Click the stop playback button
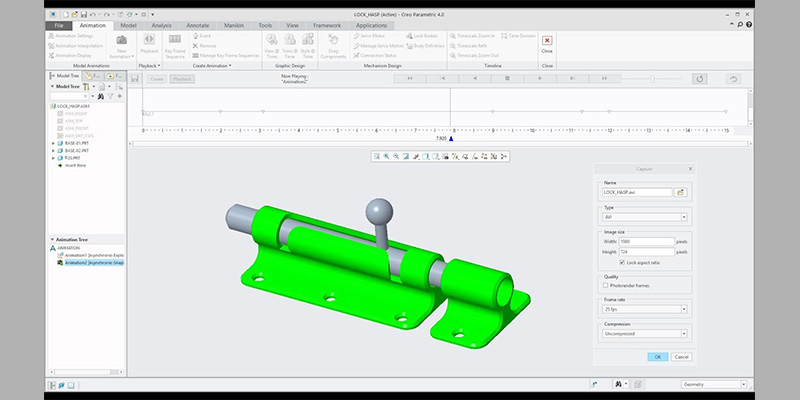The width and height of the screenshot is (800, 400). click(507, 79)
